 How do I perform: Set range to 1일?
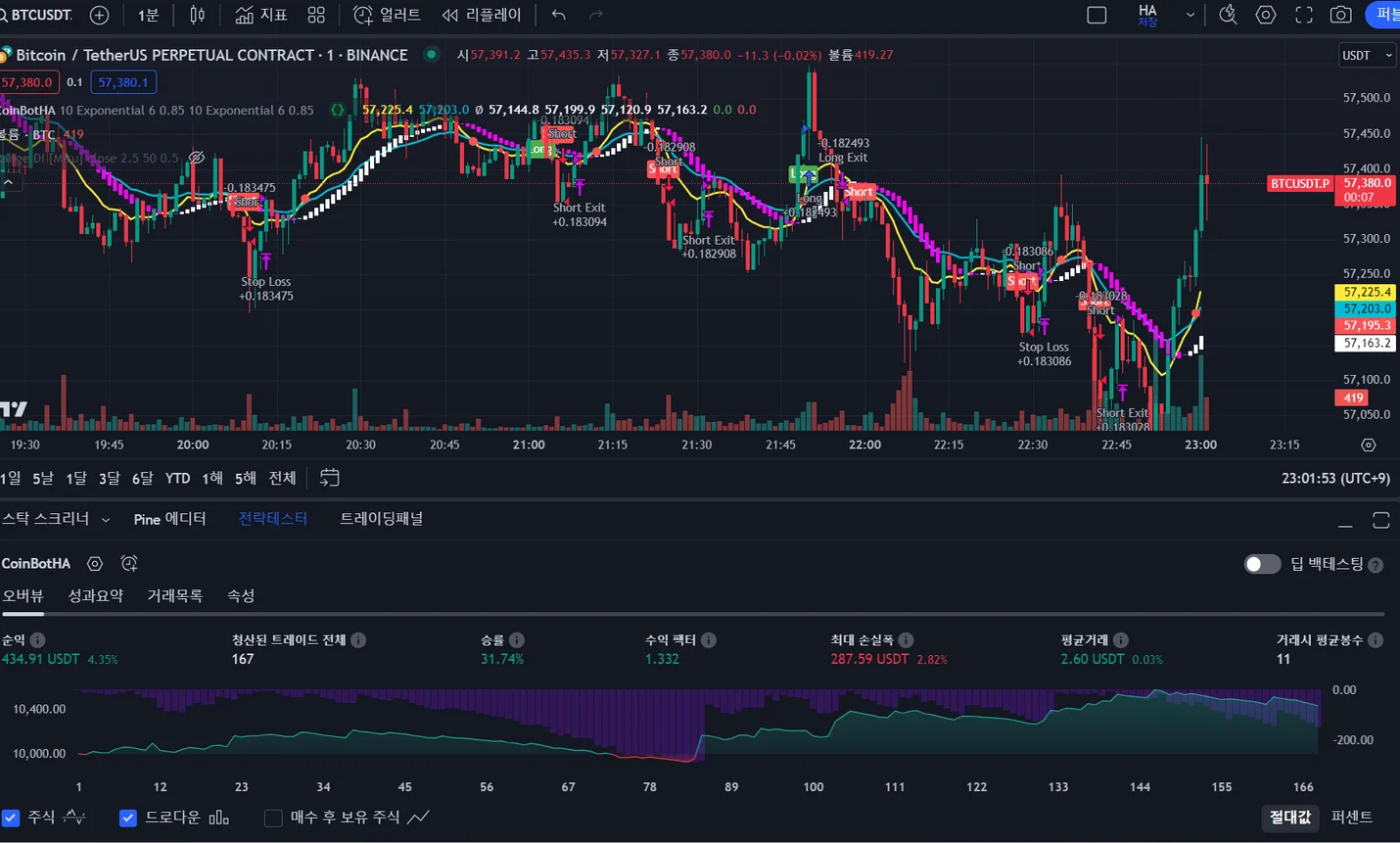[11, 478]
